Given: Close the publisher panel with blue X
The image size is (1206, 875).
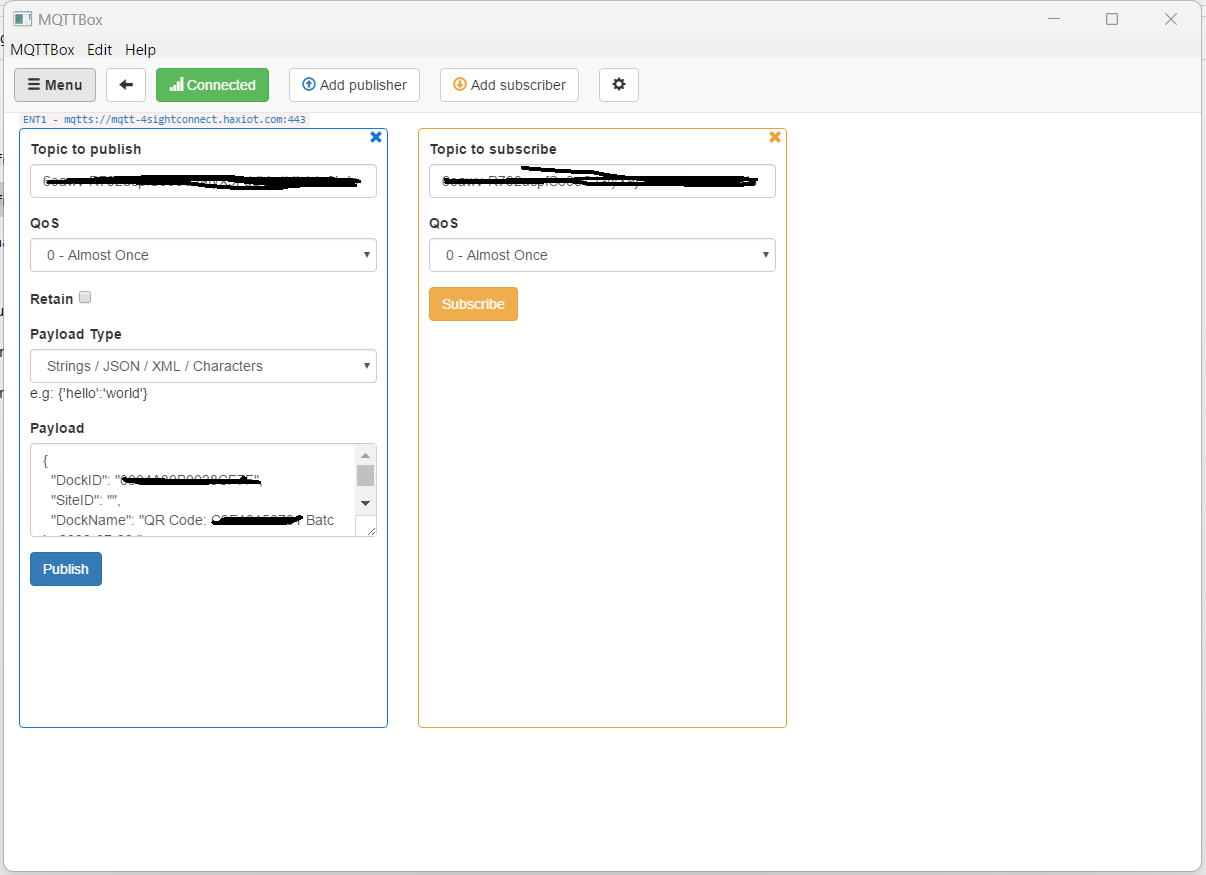Looking at the screenshot, I should tap(376, 137).
